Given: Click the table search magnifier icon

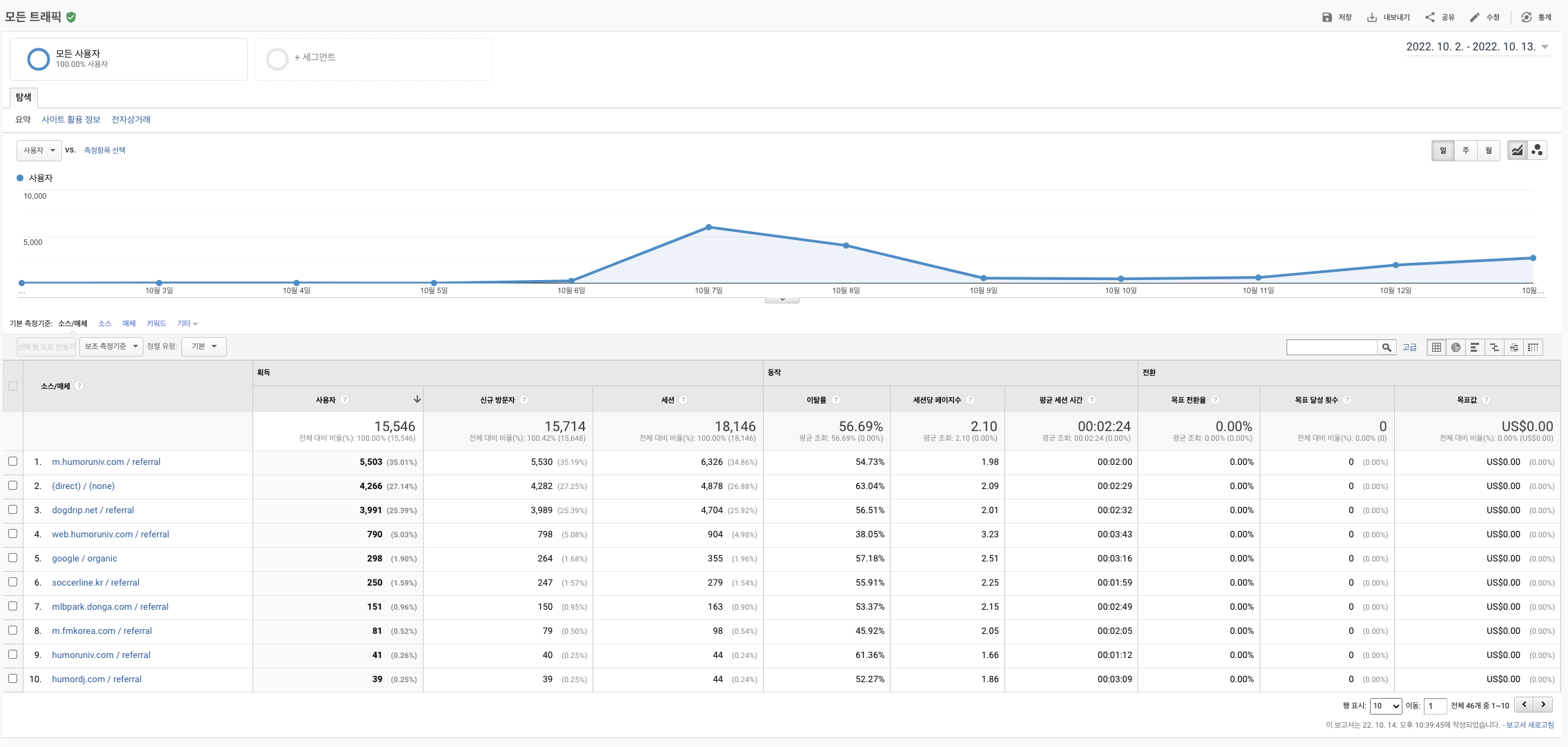Looking at the screenshot, I should [1387, 348].
